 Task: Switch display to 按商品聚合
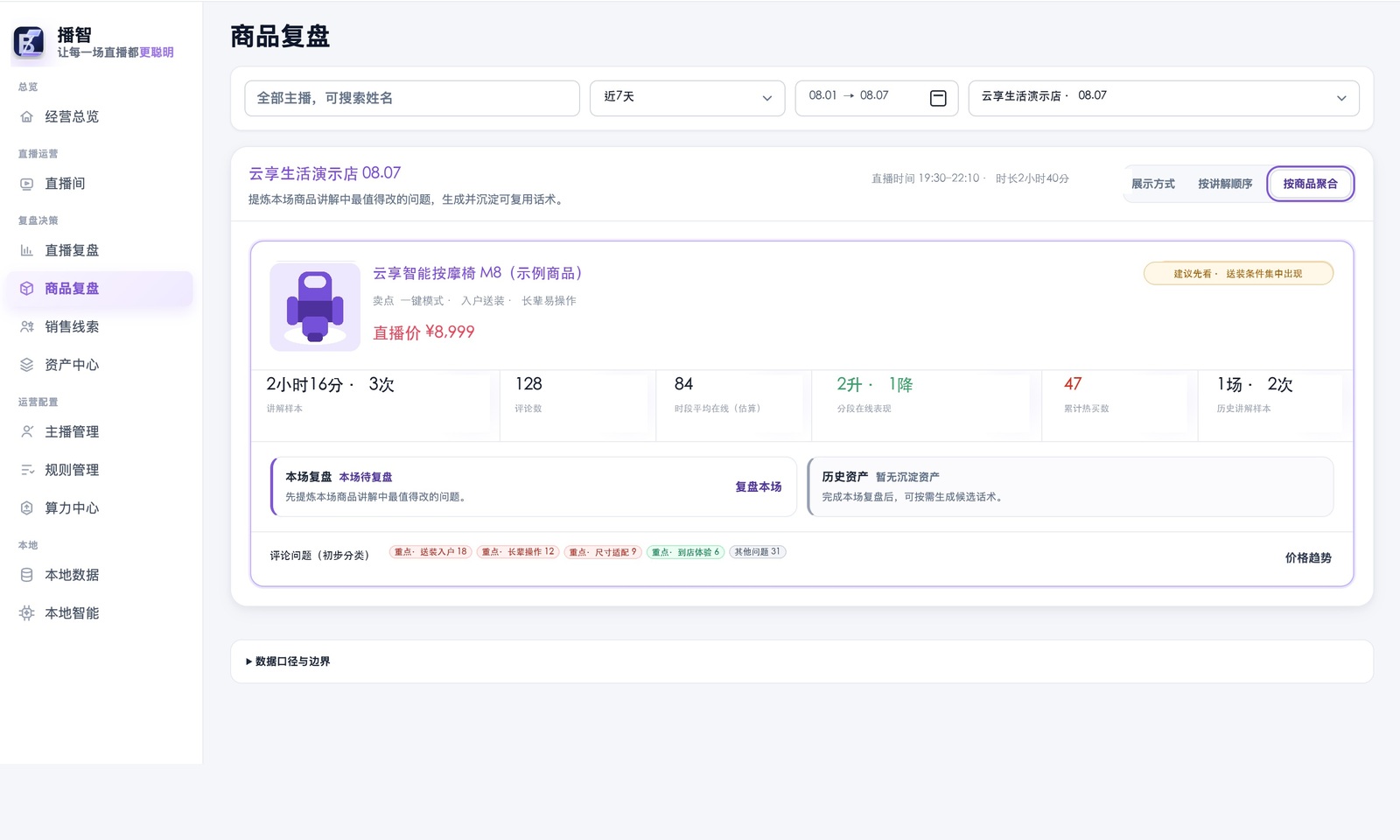(x=1310, y=184)
